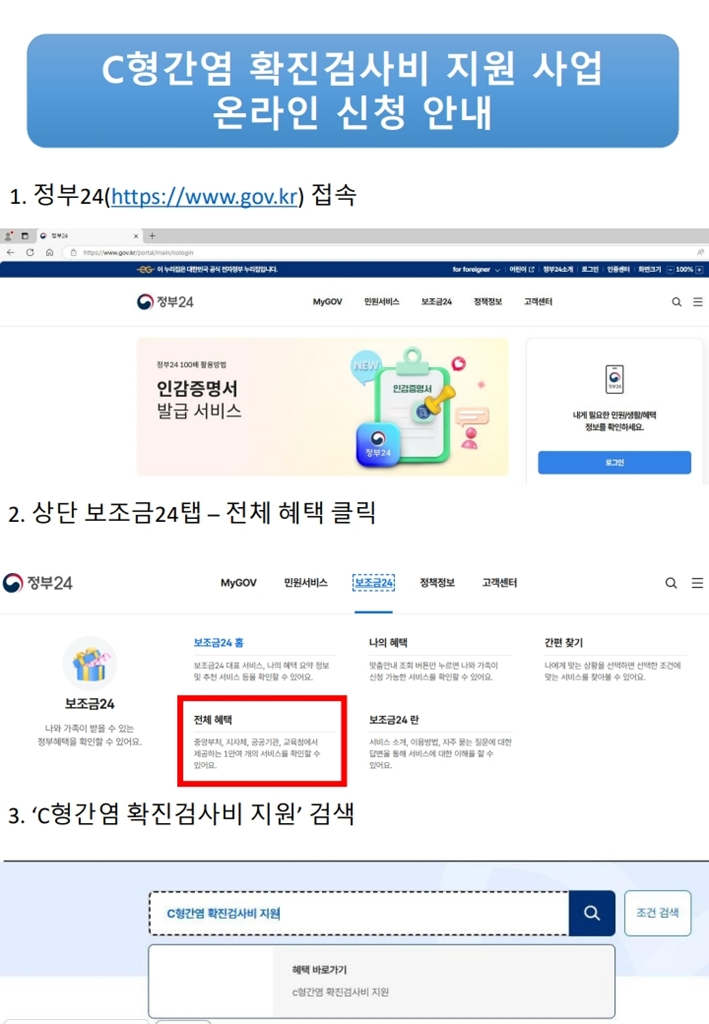Viewport: 709px width, 1024px height.
Task: Open the https://www.gov.kr hyperlink in step 1
Action: 204,196
